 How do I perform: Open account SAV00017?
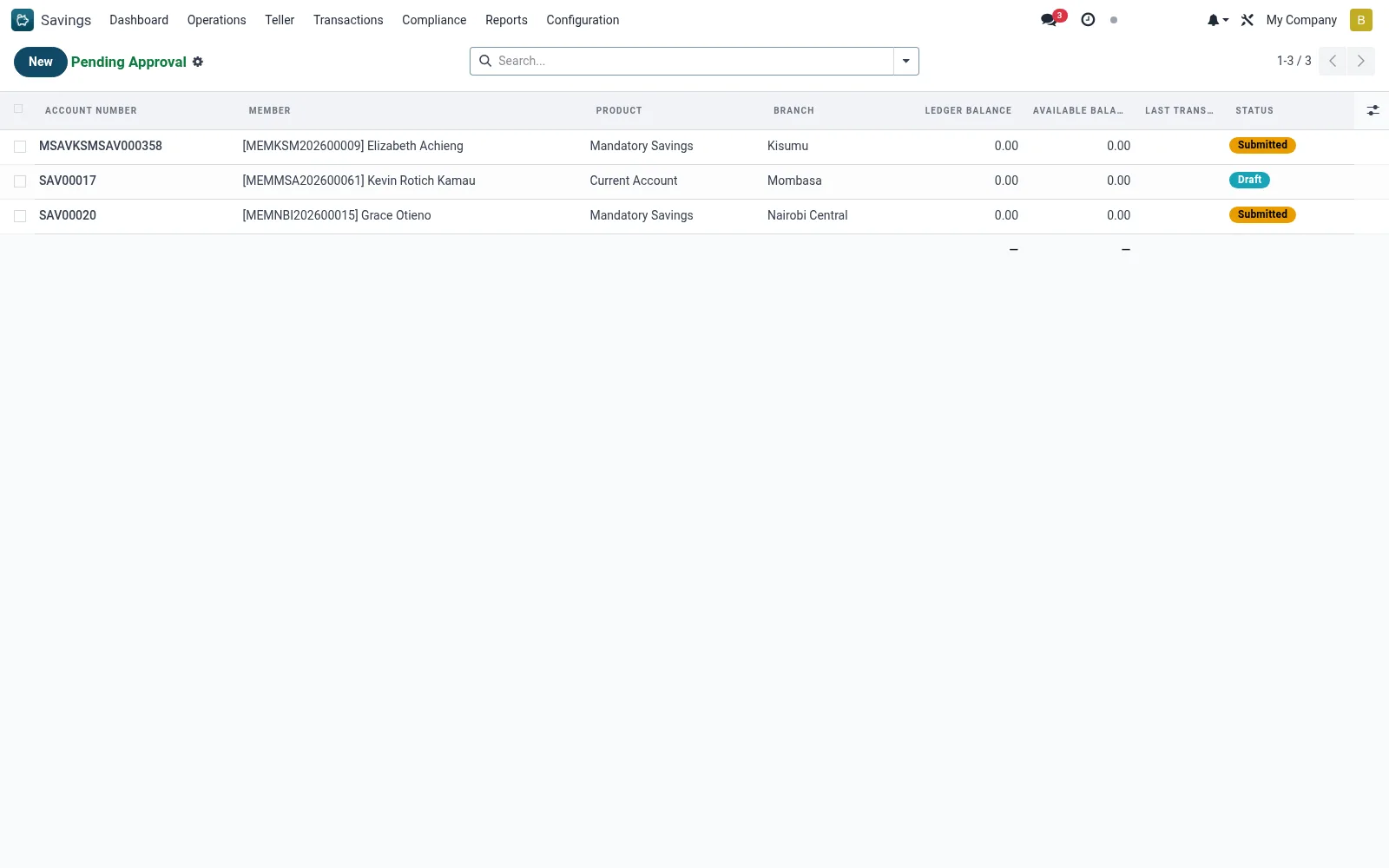point(68,181)
